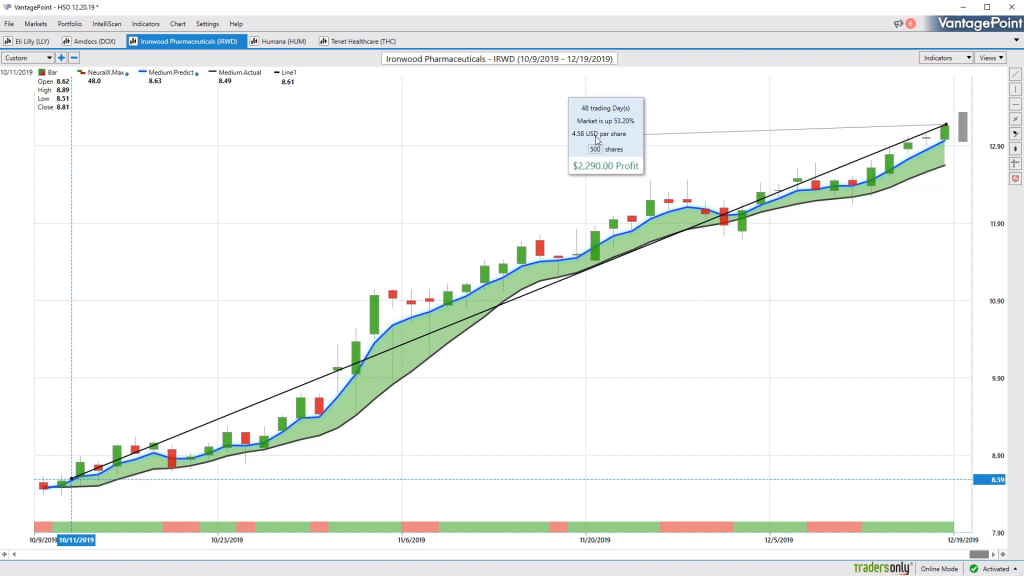Select the horizontal line drawing tool
The image size is (1024, 576).
(1016, 104)
